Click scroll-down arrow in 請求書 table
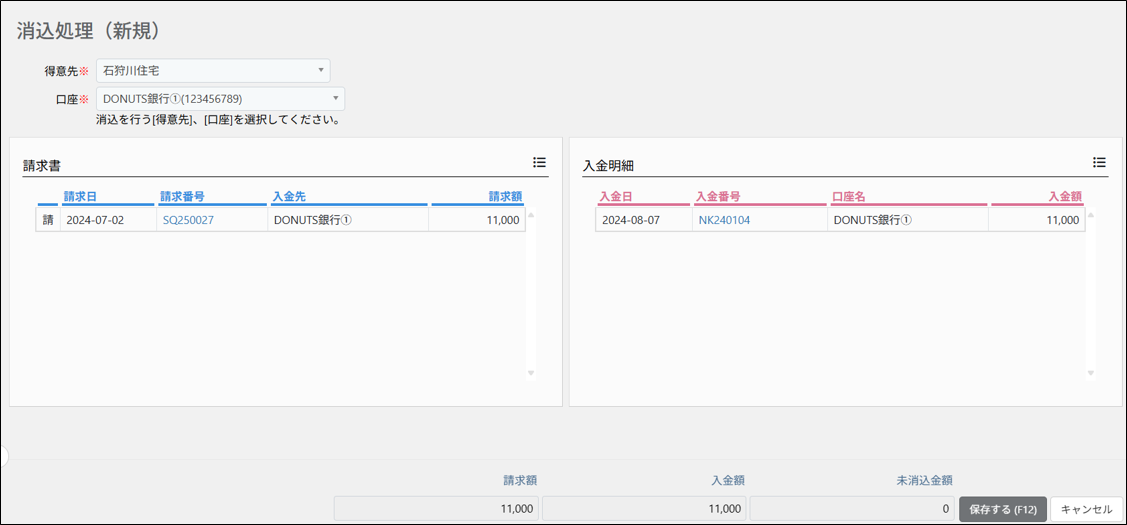The height and width of the screenshot is (525, 1127). click(531, 373)
